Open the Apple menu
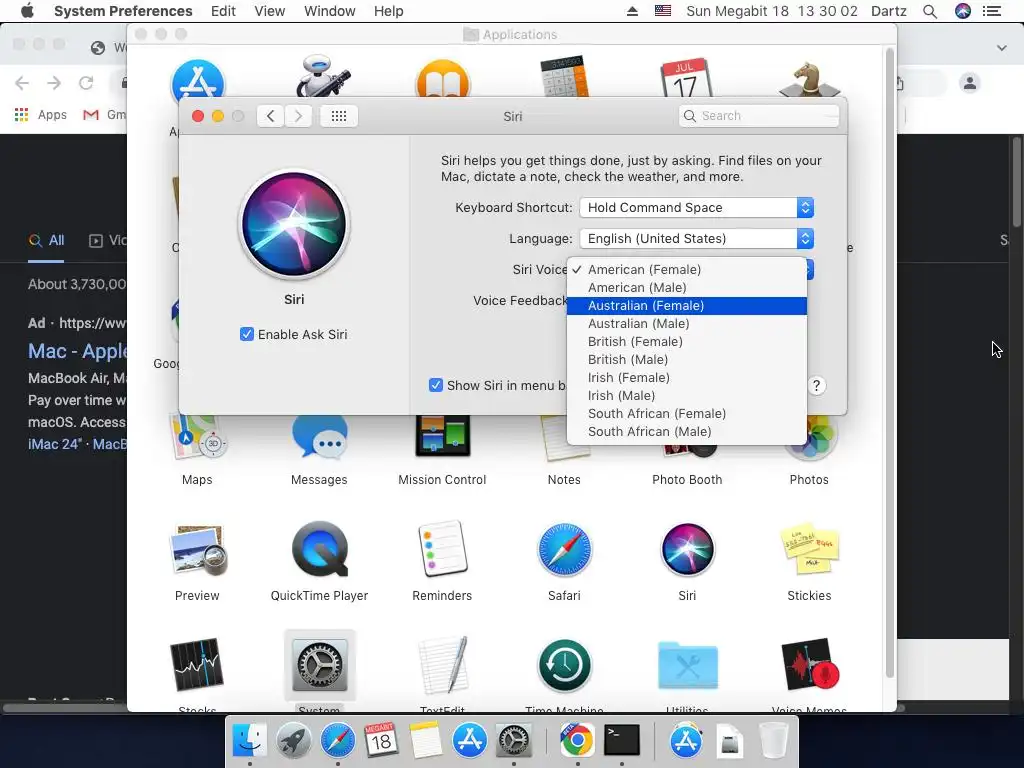1024x768 pixels. coord(27,11)
